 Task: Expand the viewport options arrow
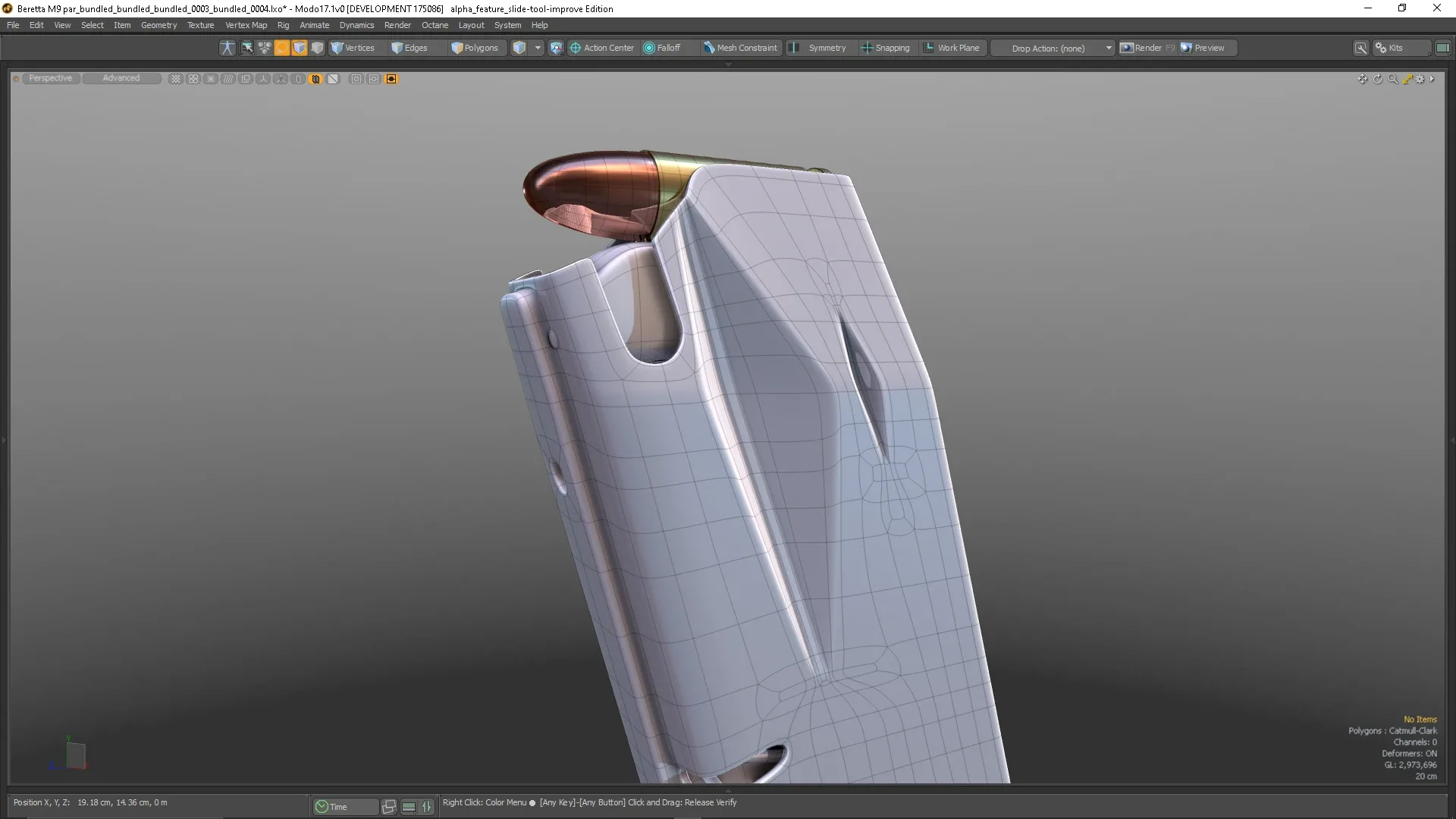point(1432,79)
